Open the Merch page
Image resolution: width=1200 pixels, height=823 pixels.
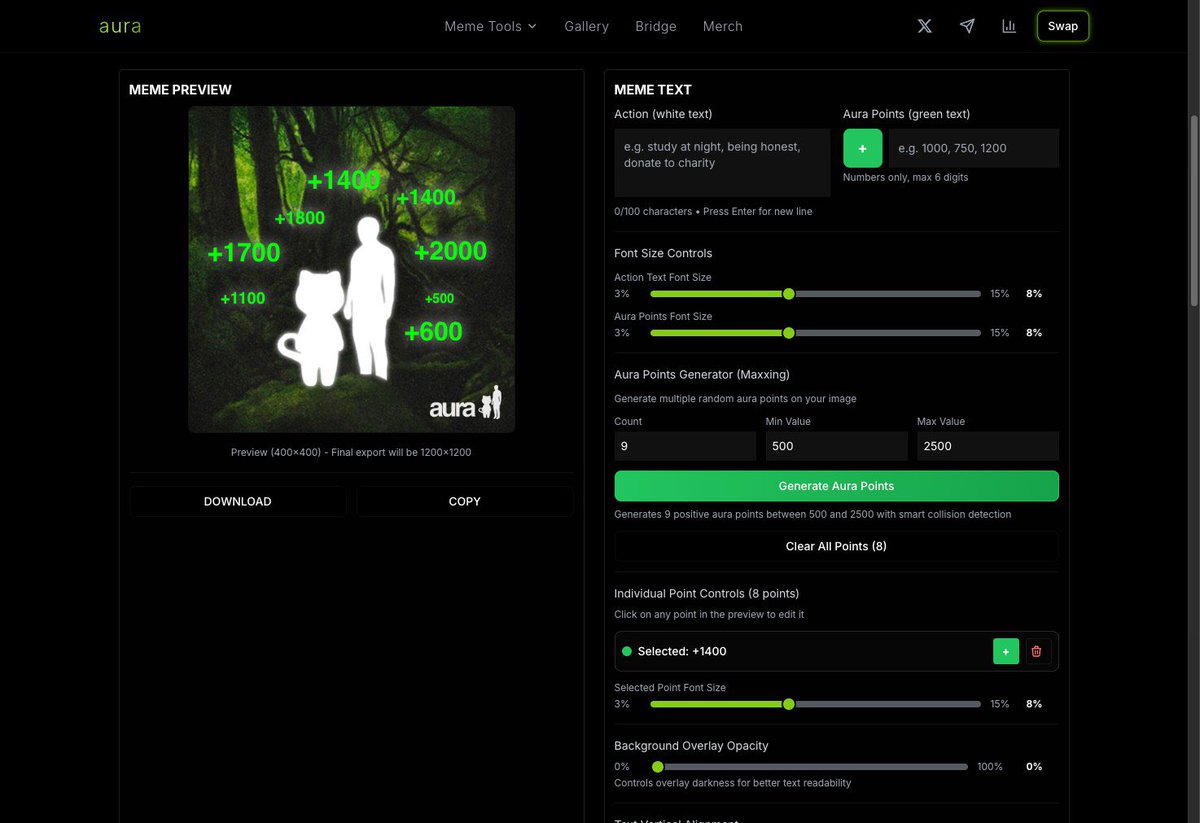coord(723,26)
